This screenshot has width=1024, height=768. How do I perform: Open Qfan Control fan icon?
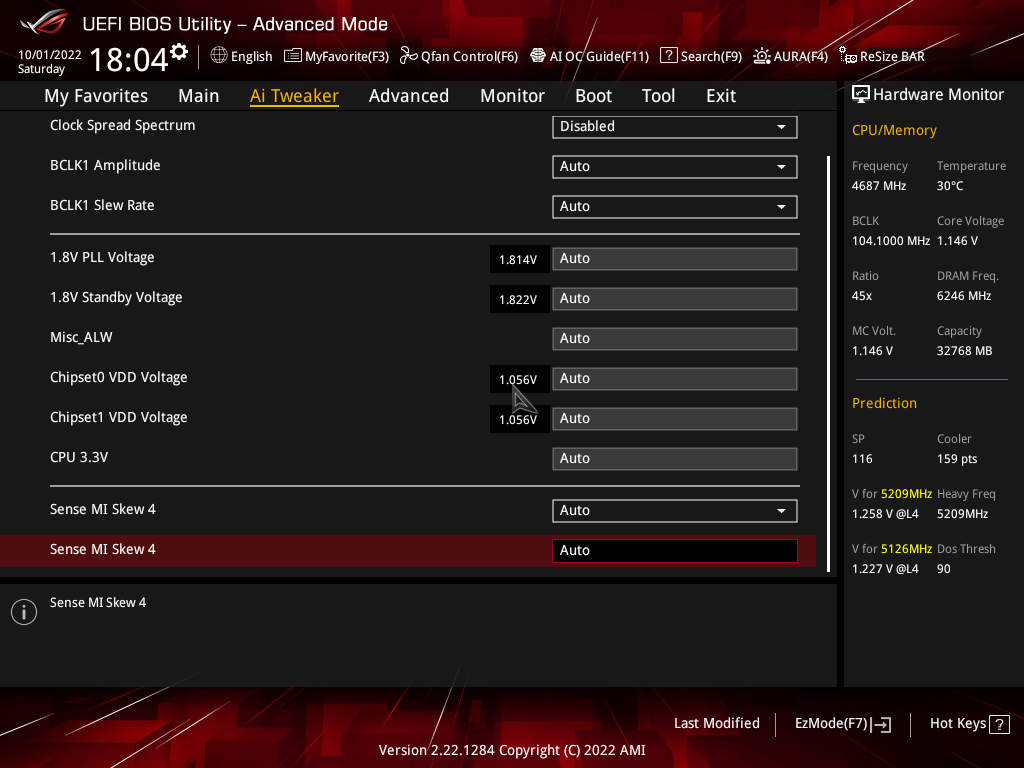click(x=408, y=56)
